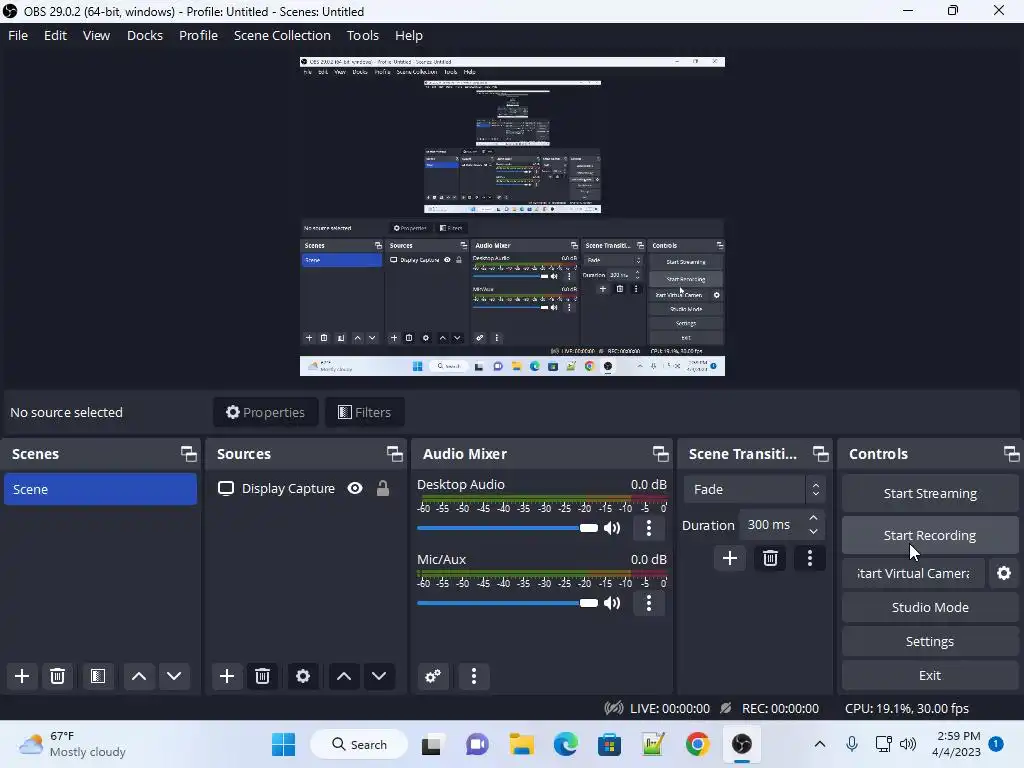This screenshot has height=768, width=1024.
Task: Add a new source with the plus icon
Action: 227,676
